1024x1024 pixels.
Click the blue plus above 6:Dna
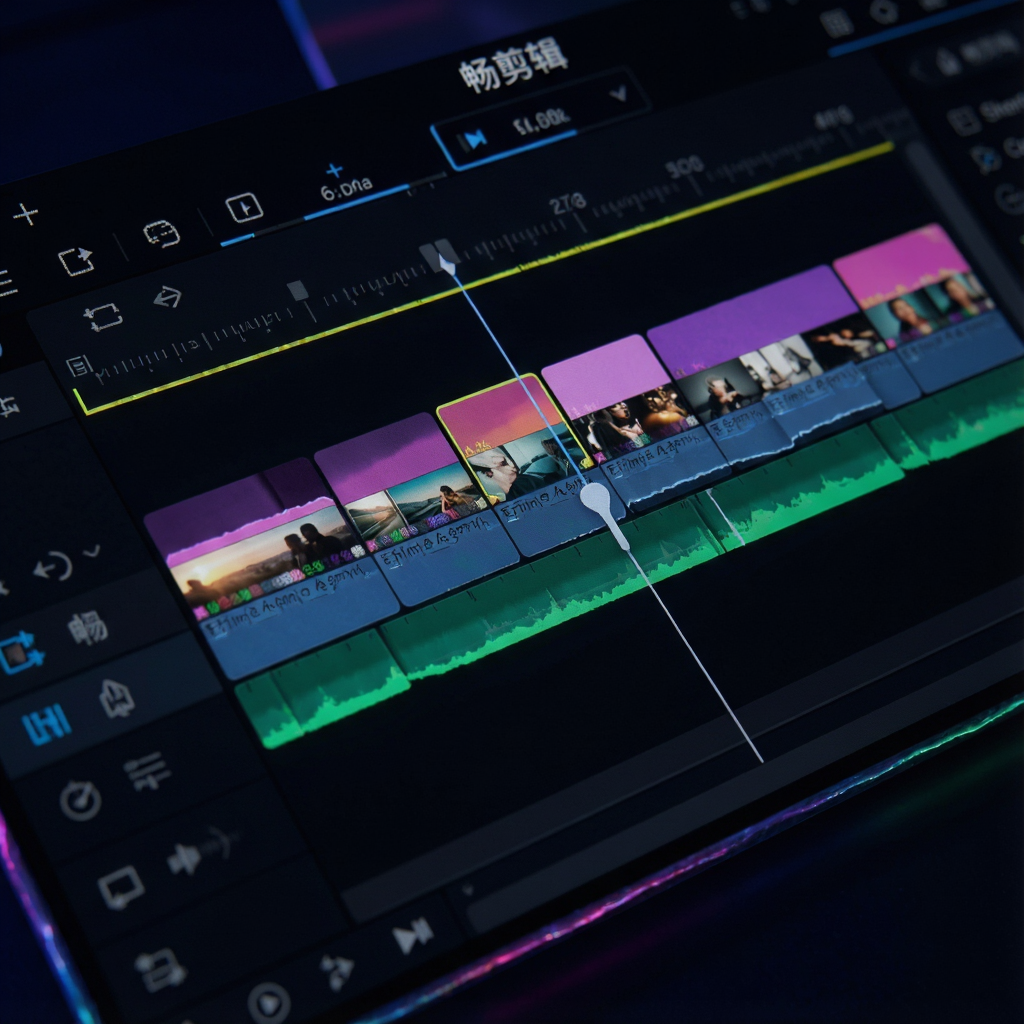[x=334, y=170]
